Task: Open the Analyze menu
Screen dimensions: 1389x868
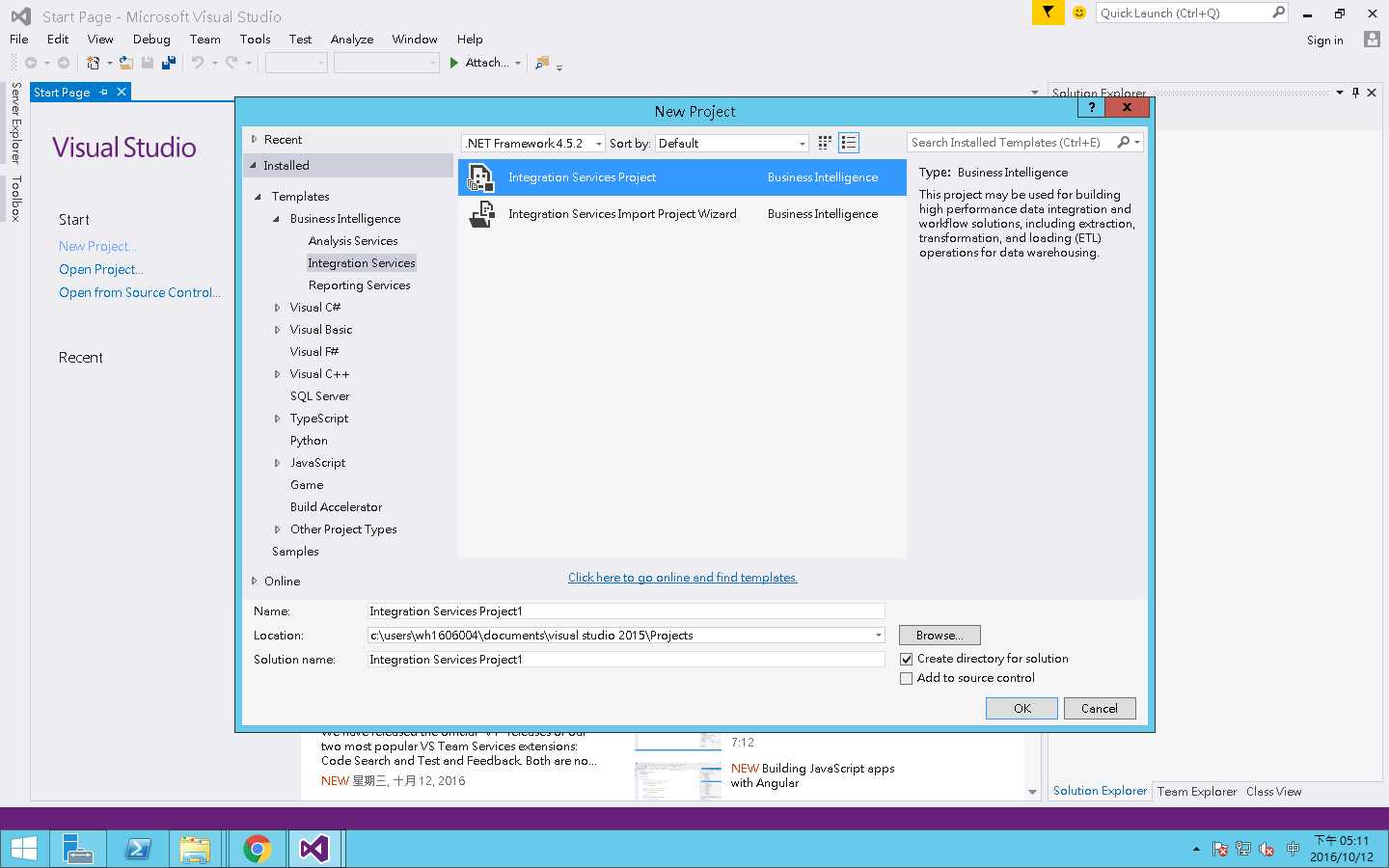Action: 352,39
